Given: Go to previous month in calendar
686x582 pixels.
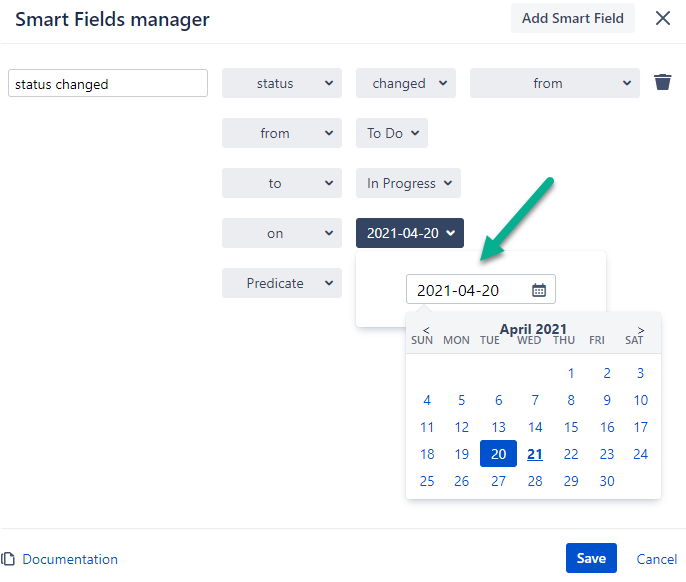Looking at the screenshot, I should [x=427, y=329].
